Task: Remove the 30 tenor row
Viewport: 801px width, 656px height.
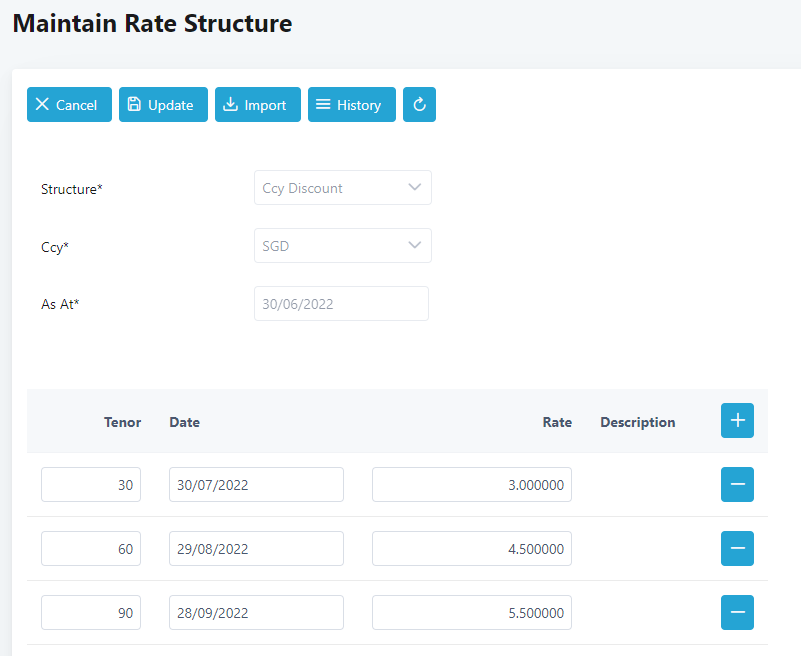Action: point(737,485)
